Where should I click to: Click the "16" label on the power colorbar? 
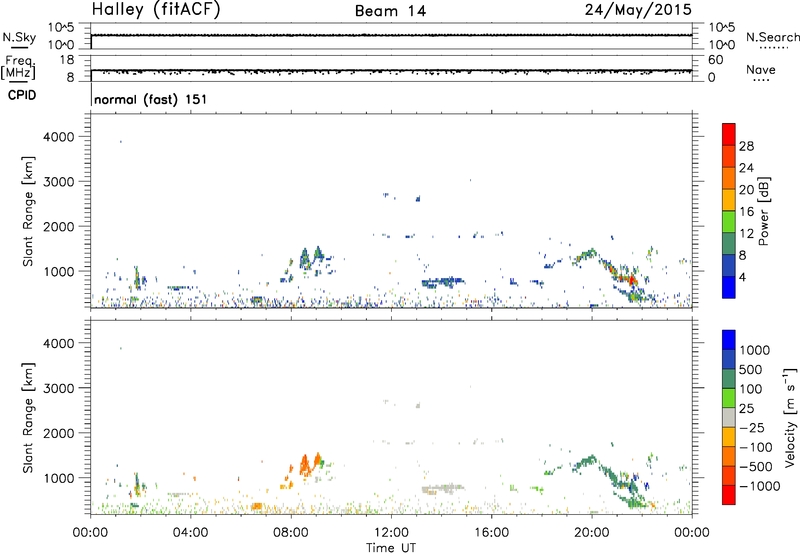point(746,212)
